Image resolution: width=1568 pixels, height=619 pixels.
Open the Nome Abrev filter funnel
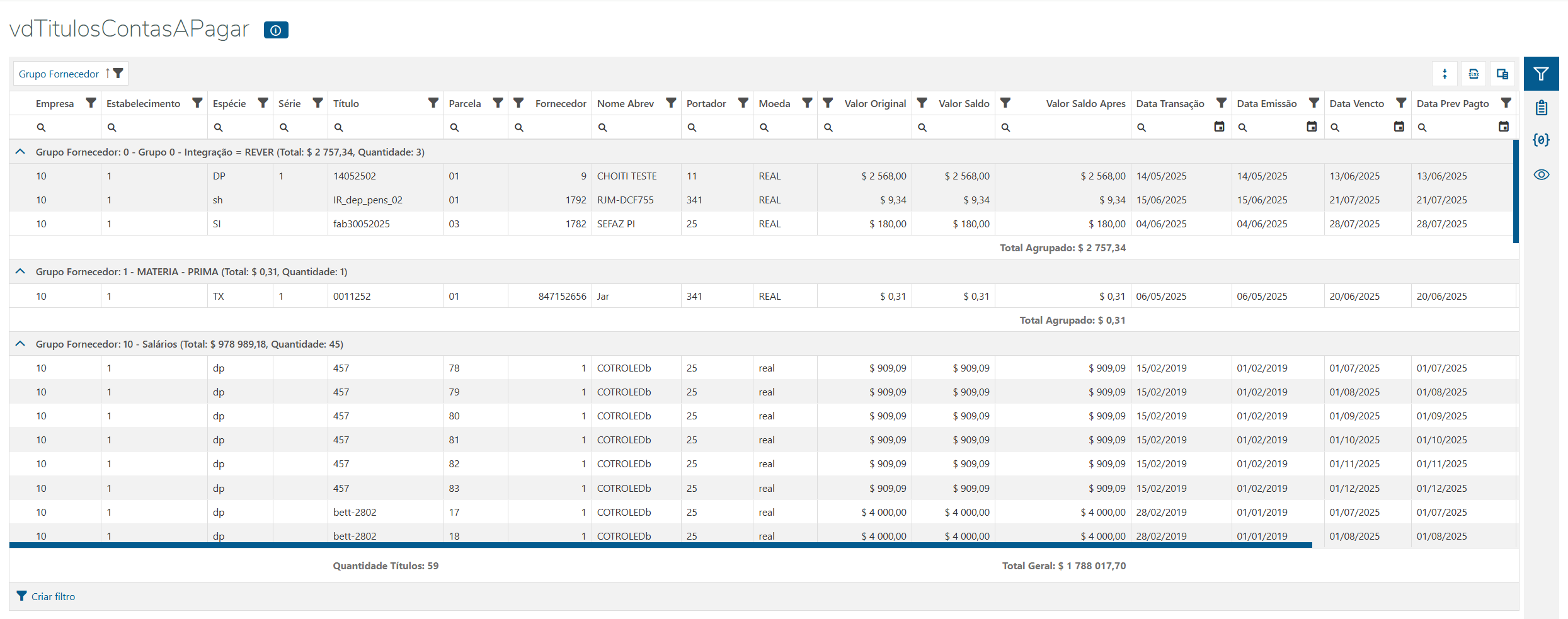pos(671,103)
